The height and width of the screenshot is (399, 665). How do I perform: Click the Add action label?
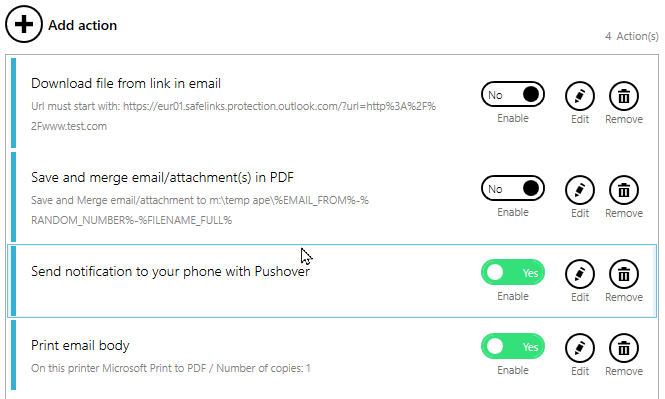coord(82,25)
